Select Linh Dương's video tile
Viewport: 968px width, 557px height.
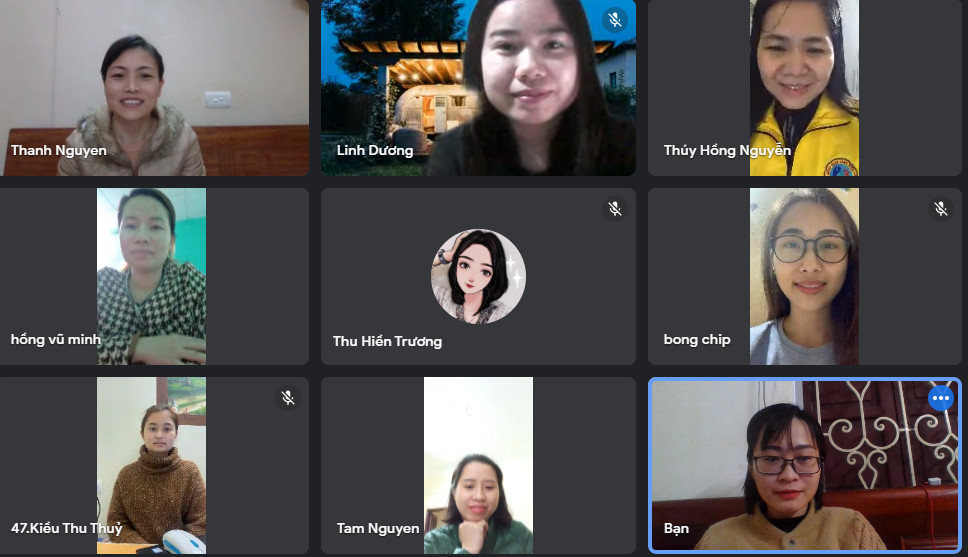click(478, 88)
